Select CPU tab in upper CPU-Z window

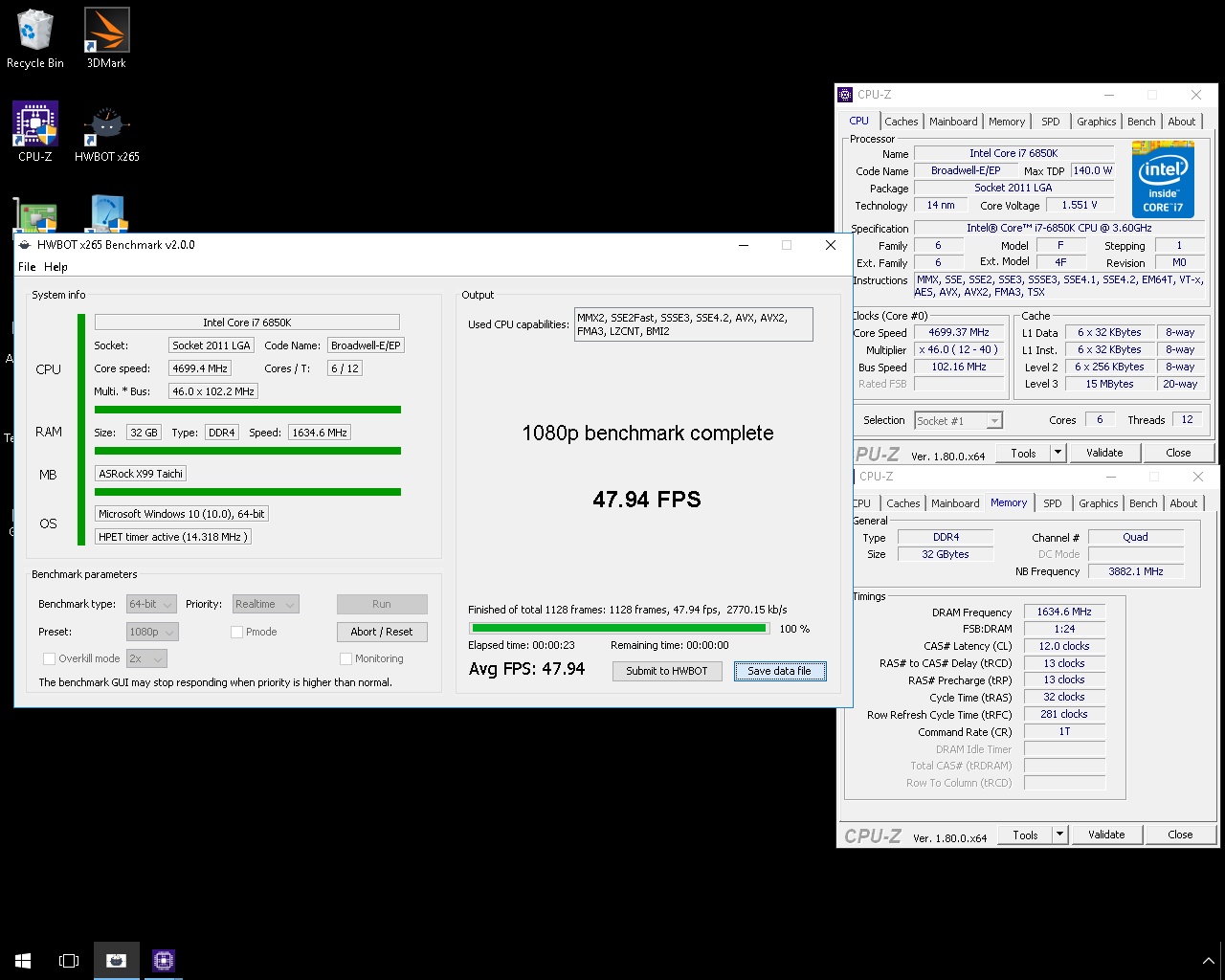coord(859,121)
